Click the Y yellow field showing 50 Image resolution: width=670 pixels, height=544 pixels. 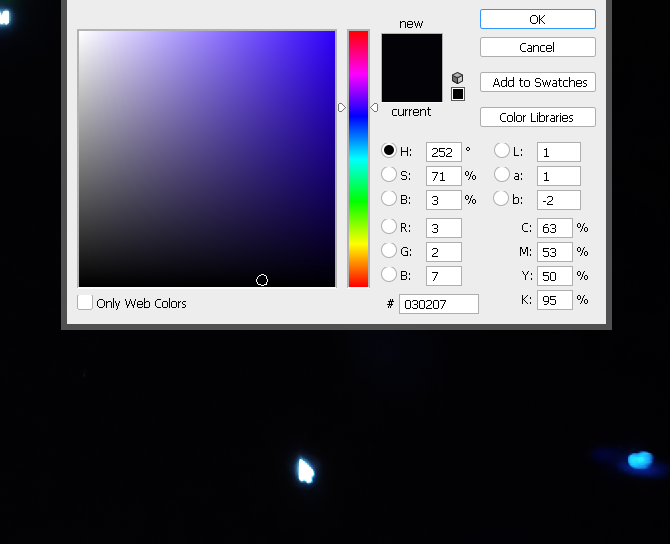coord(555,276)
